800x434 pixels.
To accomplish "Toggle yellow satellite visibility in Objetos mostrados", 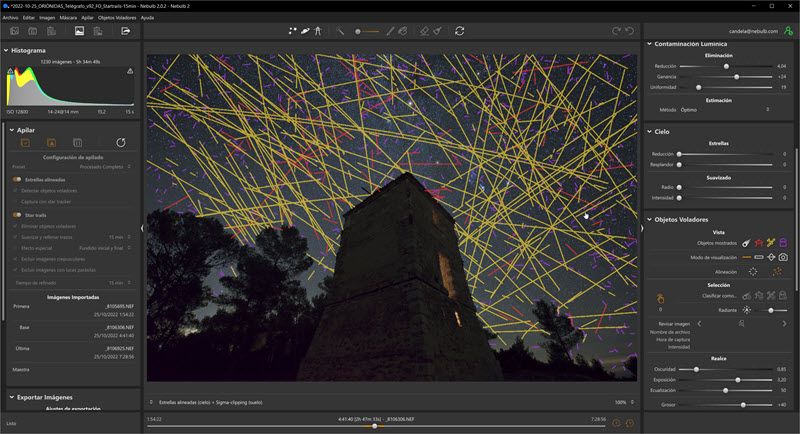I will click(x=771, y=243).
